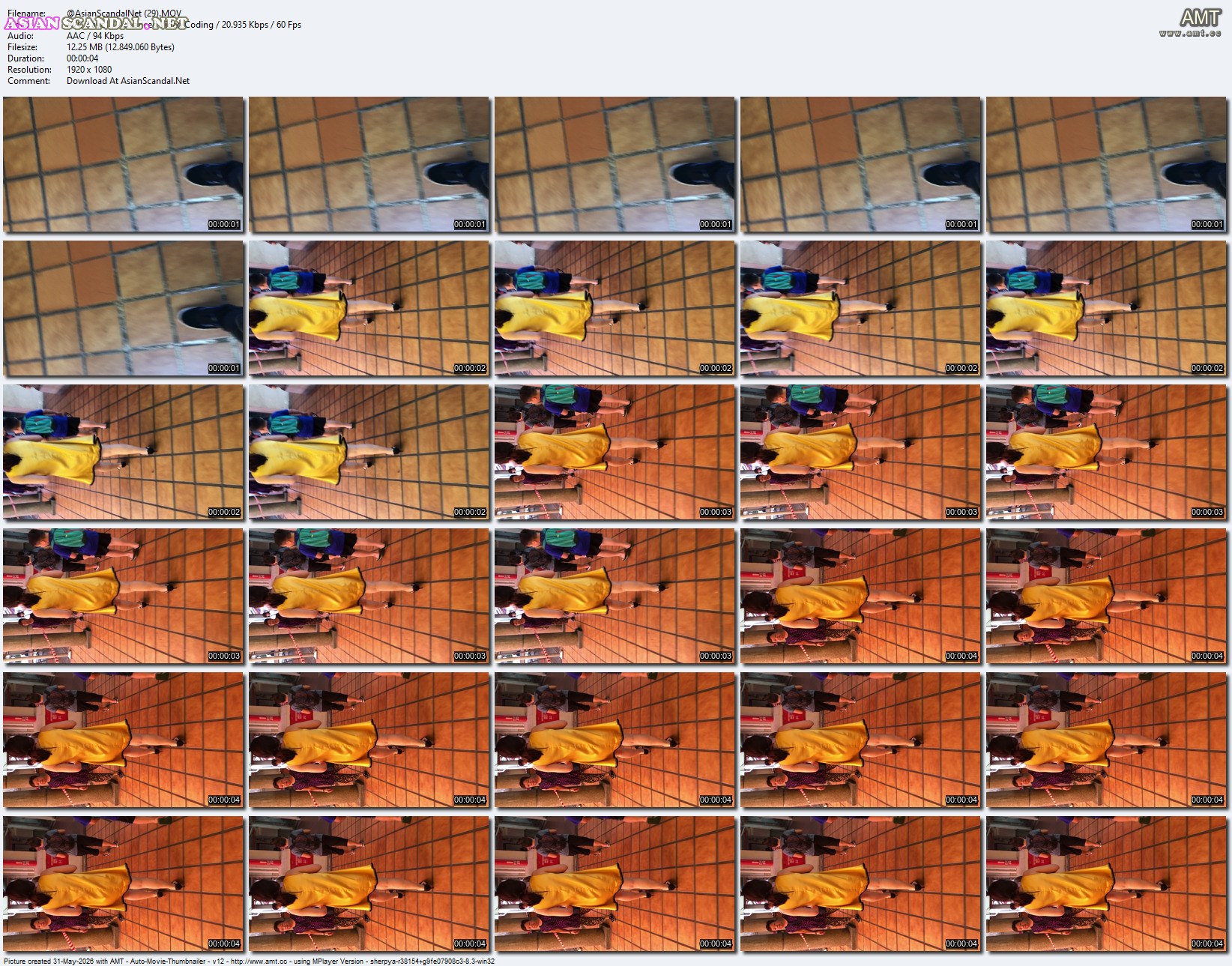Select the filename value ending in (29).MOV
Viewport: 1232px width, 966px height.
click(x=124, y=13)
